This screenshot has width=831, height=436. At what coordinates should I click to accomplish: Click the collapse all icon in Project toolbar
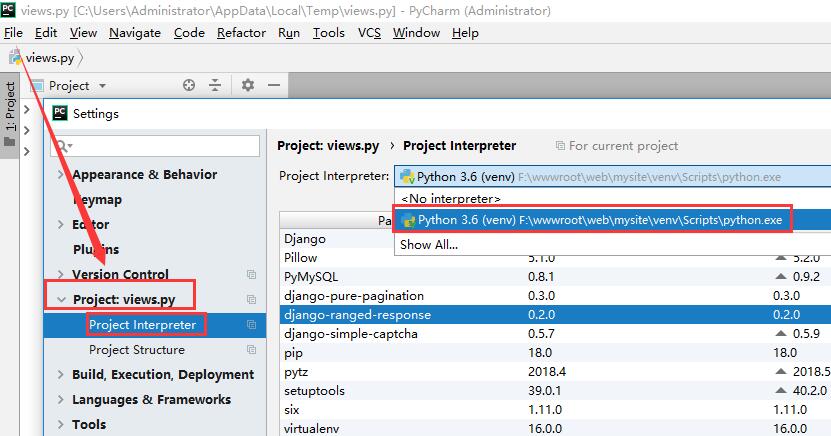point(215,85)
